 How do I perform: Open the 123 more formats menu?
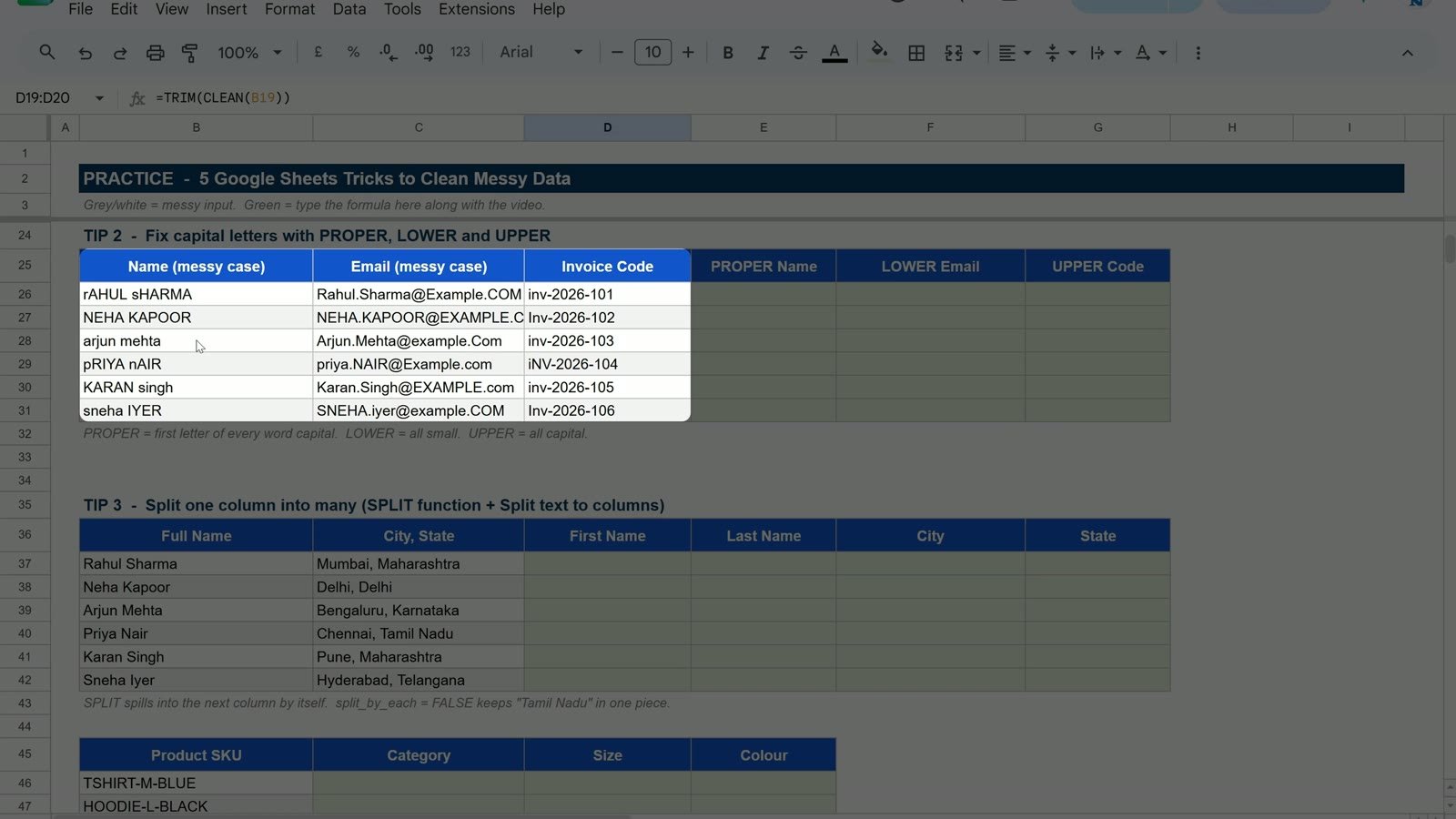click(460, 53)
